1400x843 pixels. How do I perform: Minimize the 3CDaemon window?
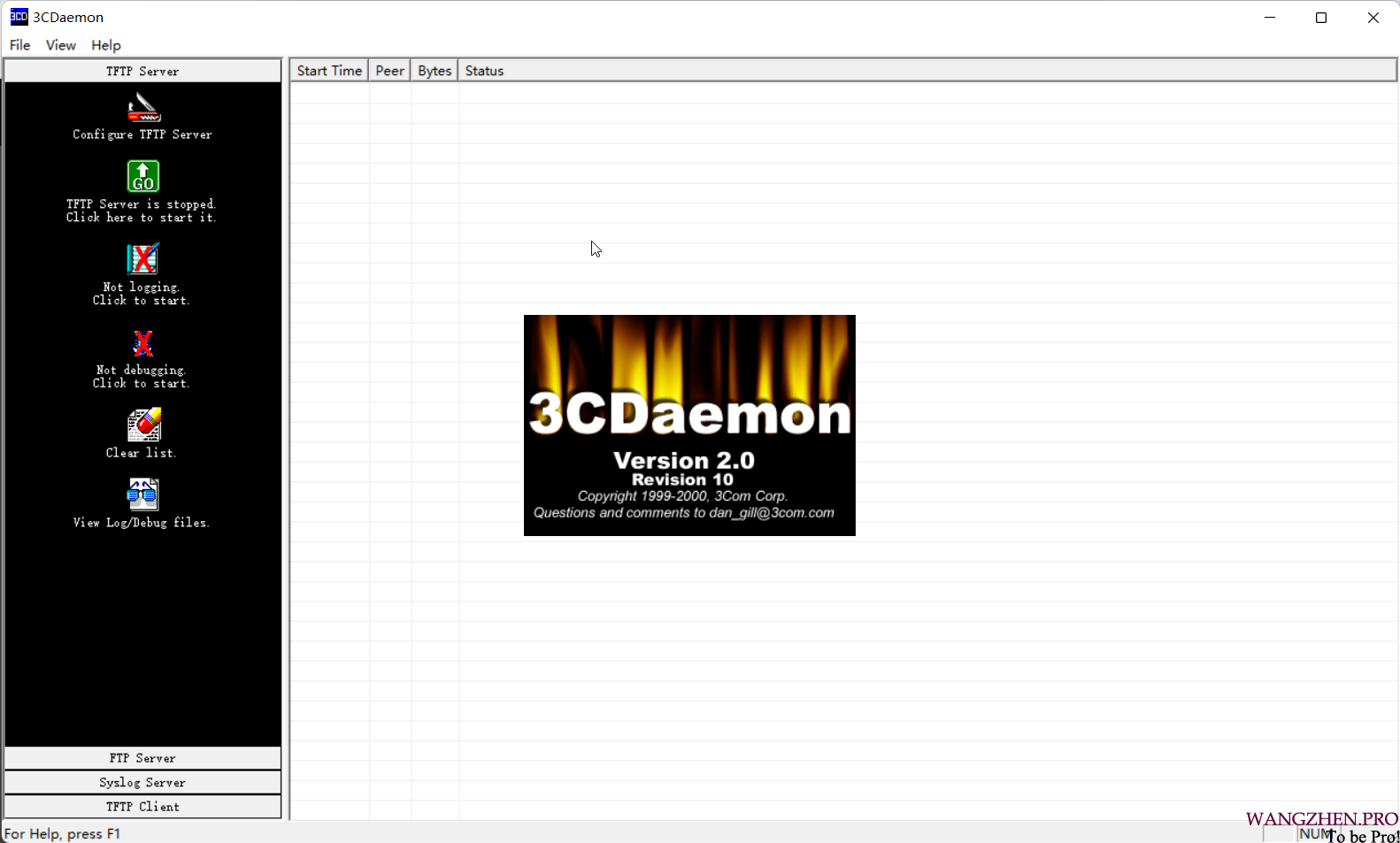pyautogui.click(x=1270, y=18)
